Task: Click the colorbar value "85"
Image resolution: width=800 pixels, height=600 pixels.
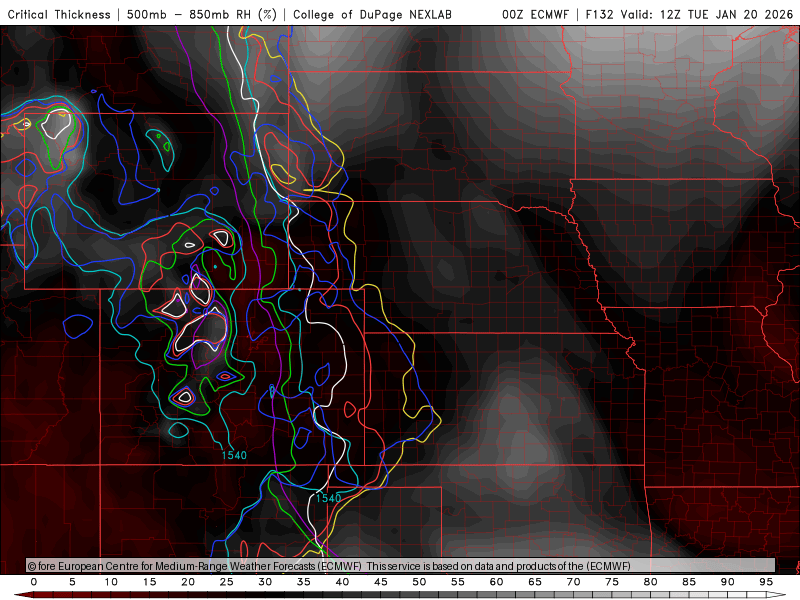Action: [689, 582]
